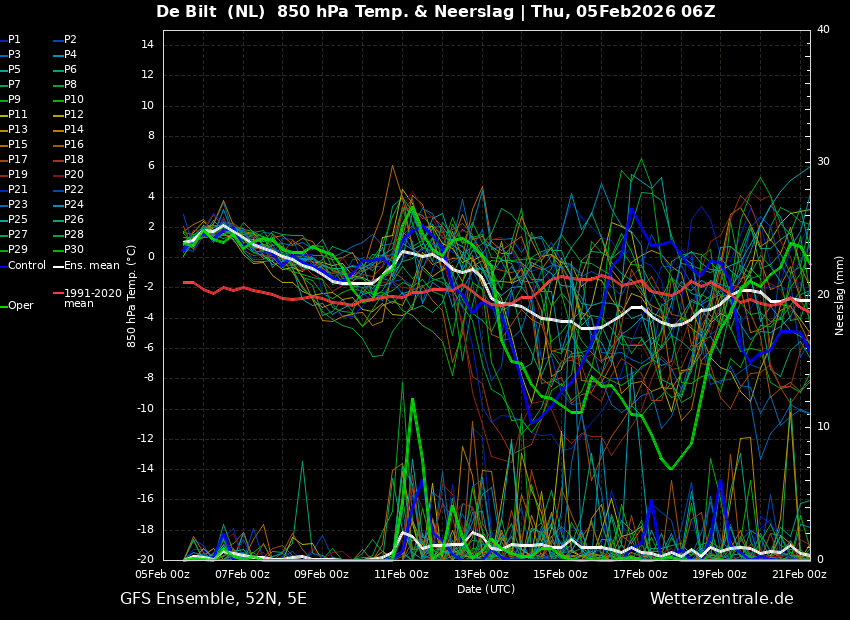Click the 850 hPa Temp. (°C) axis title
The height and width of the screenshot is (620, 850).
[132, 295]
